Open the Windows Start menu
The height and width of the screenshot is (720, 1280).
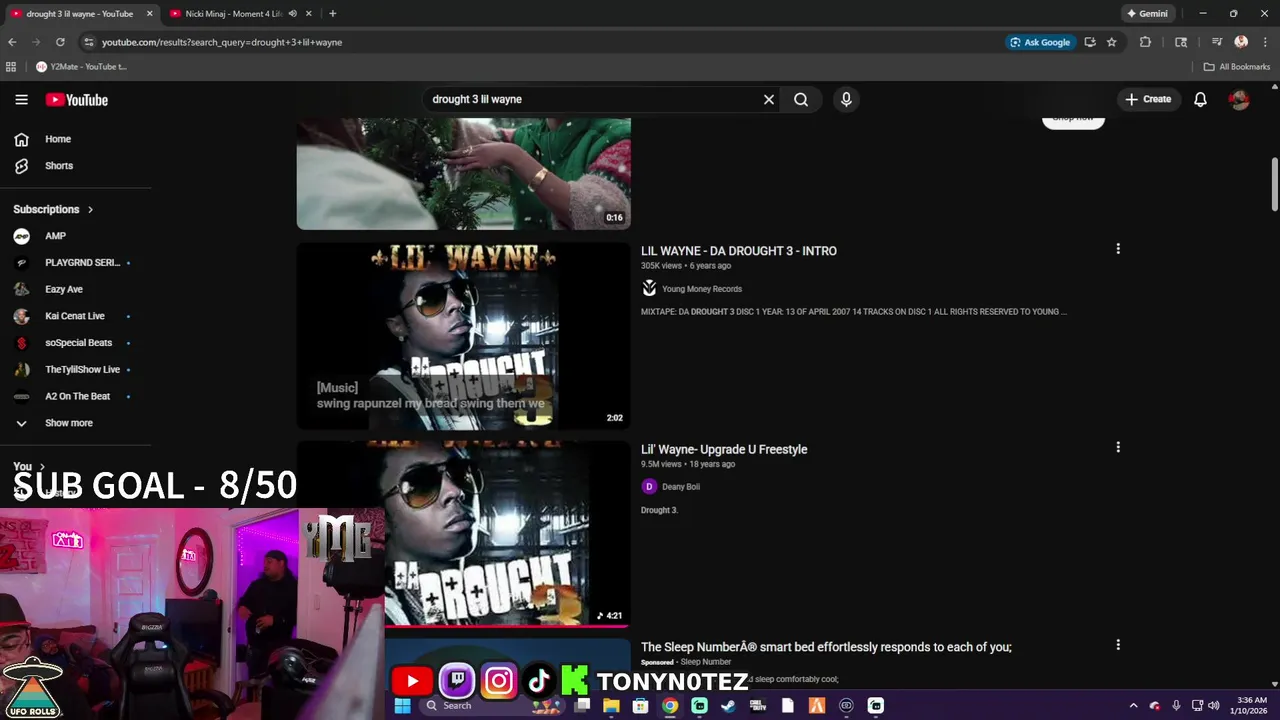[402, 705]
